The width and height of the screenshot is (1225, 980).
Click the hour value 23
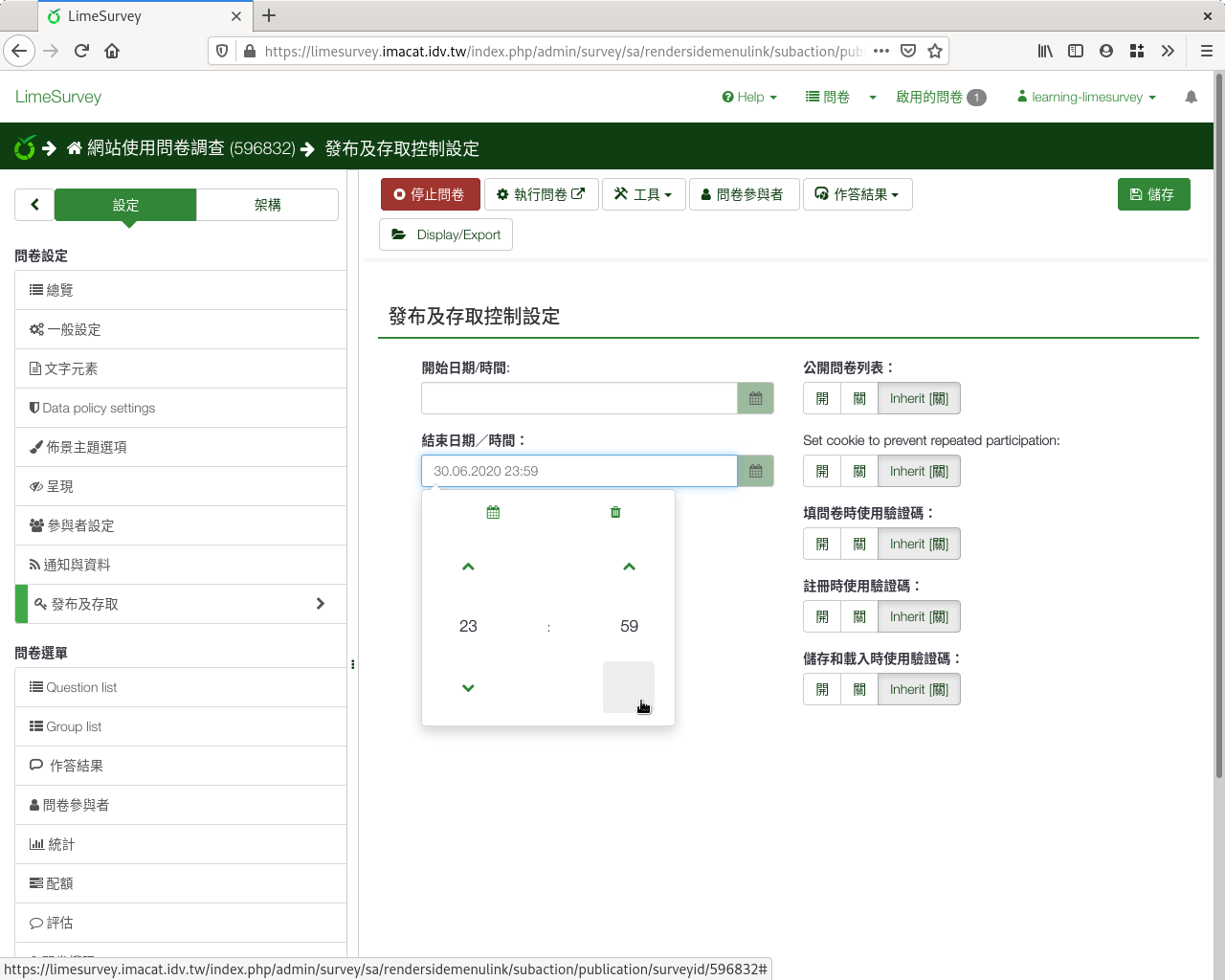click(x=468, y=626)
